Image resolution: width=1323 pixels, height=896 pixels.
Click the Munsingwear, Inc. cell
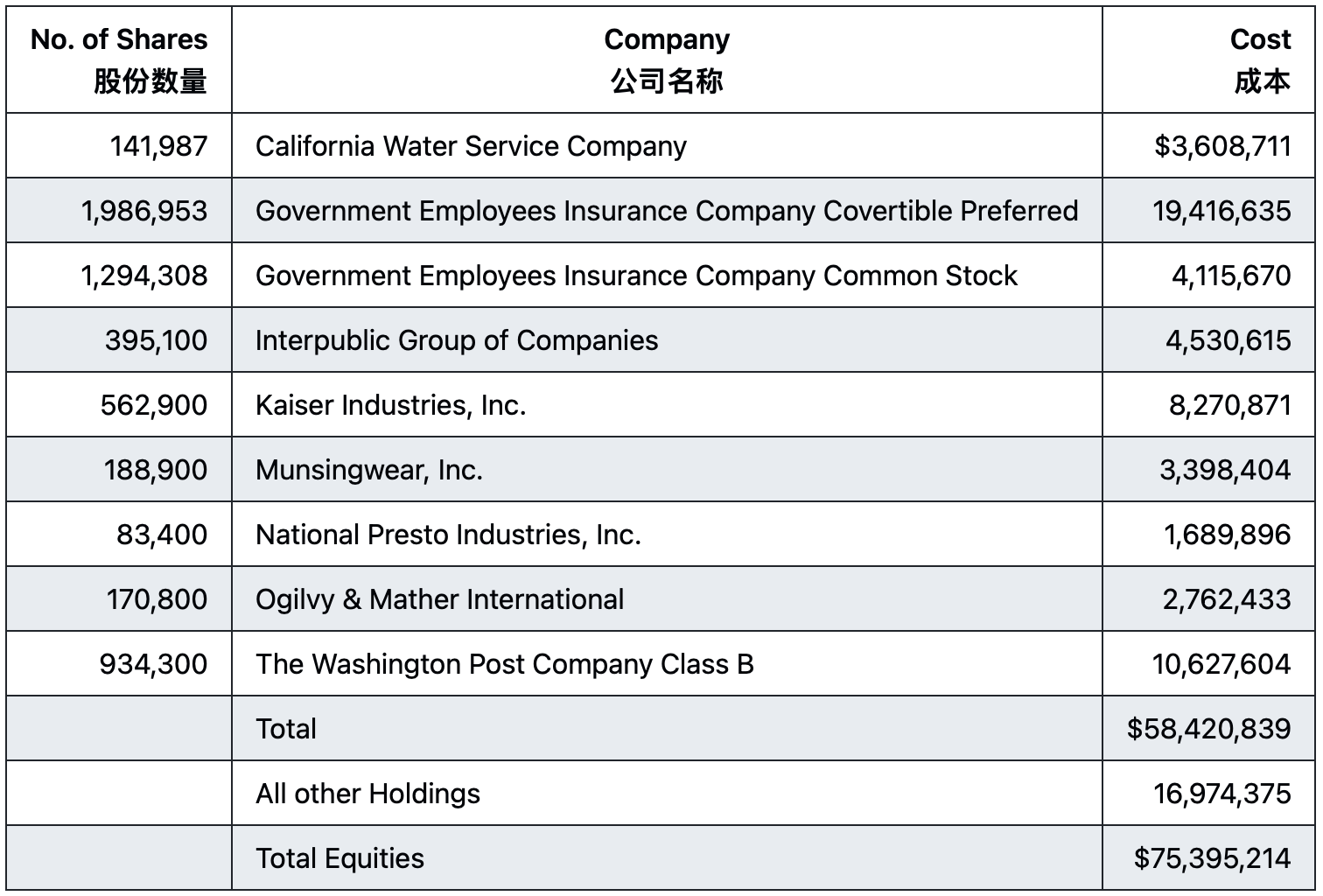click(667, 469)
